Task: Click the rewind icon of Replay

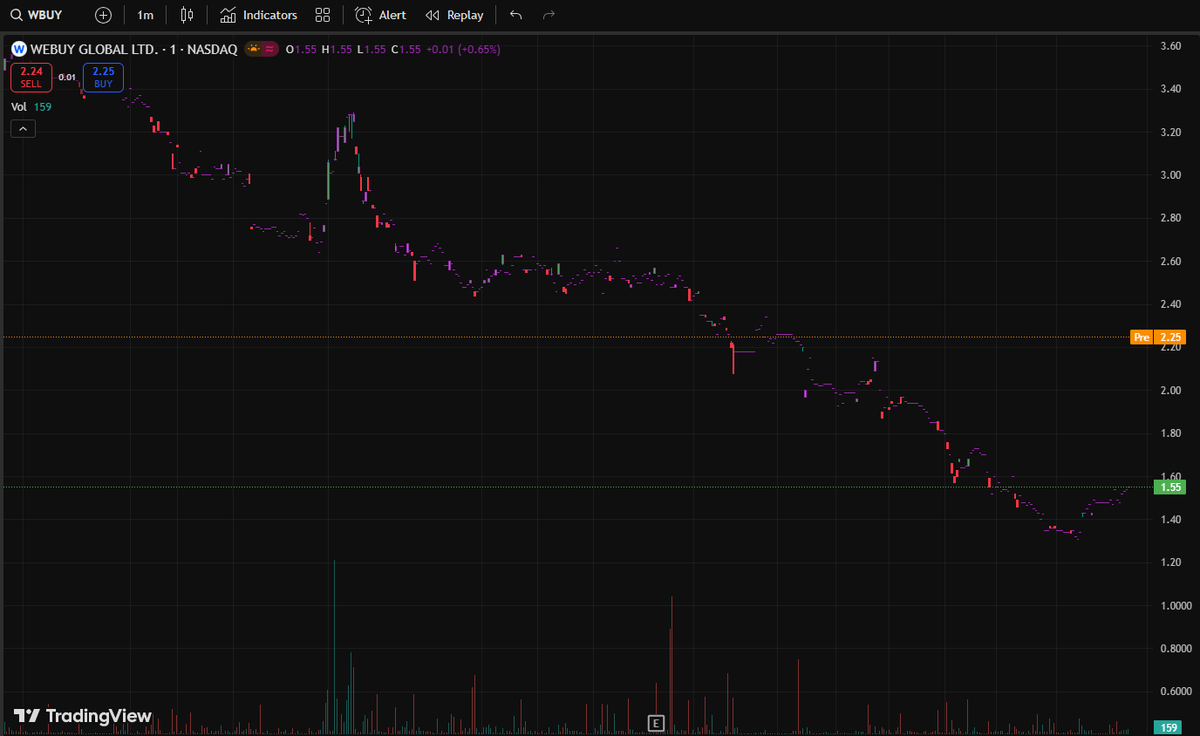Action: [432, 15]
